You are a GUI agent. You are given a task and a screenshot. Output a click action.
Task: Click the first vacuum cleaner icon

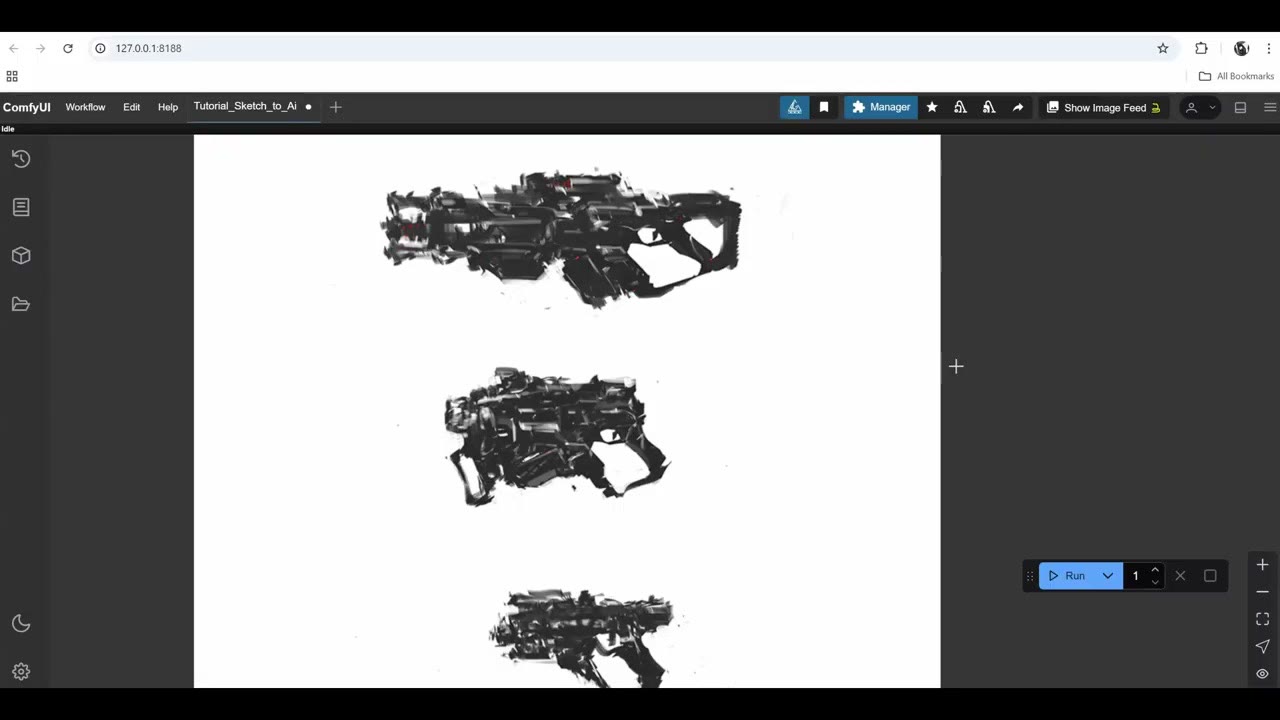click(960, 107)
